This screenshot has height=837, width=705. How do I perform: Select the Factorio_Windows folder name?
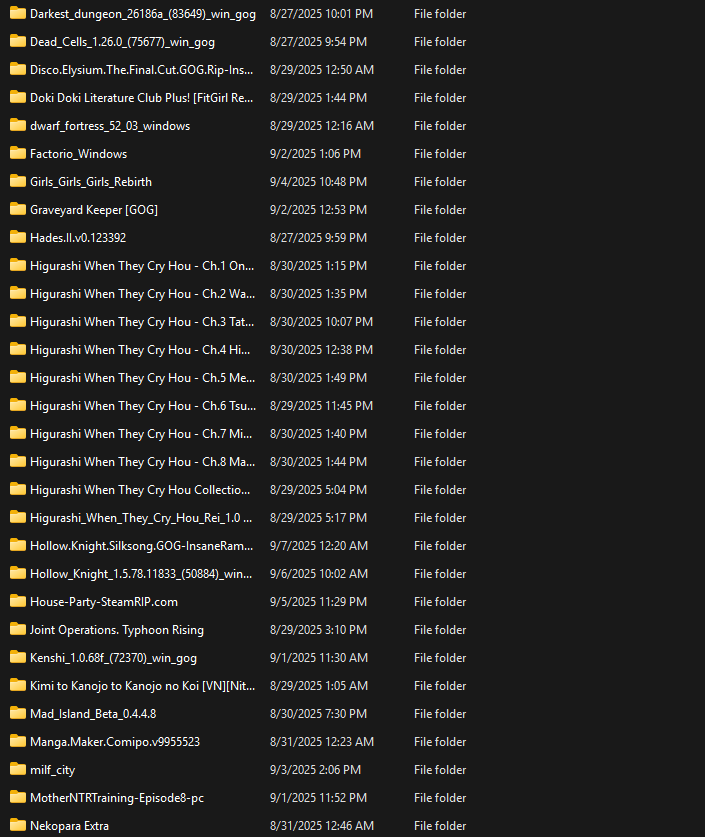[78, 154]
